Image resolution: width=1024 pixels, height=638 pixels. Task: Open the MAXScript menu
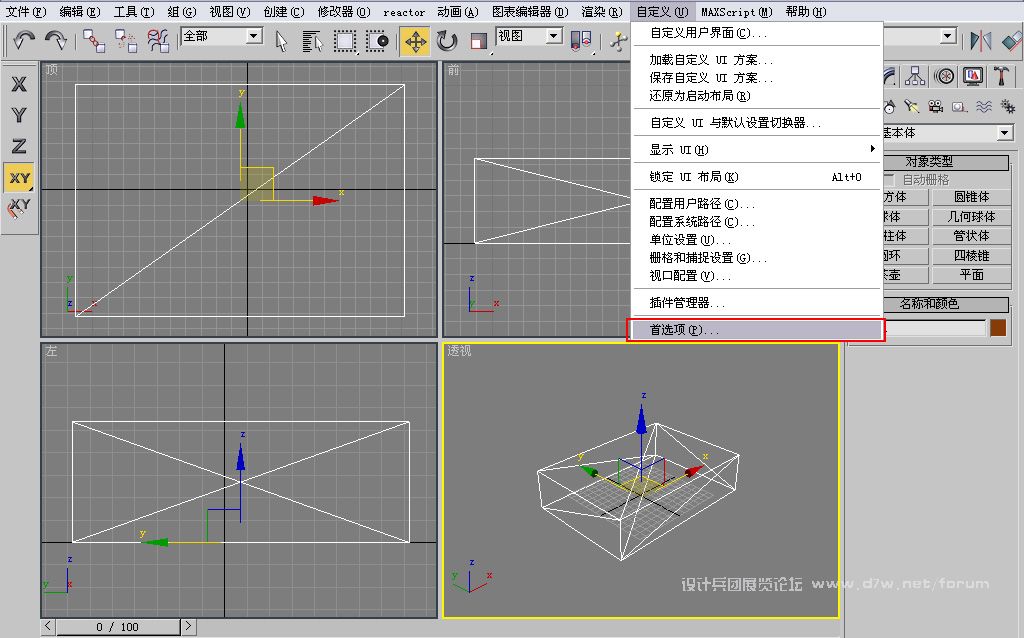click(737, 12)
